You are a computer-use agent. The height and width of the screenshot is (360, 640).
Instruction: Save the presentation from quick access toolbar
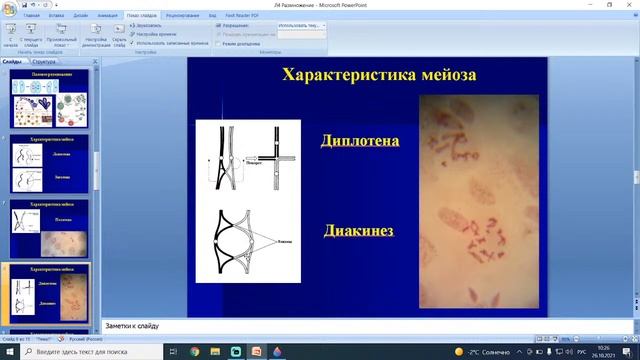tap(24, 5)
